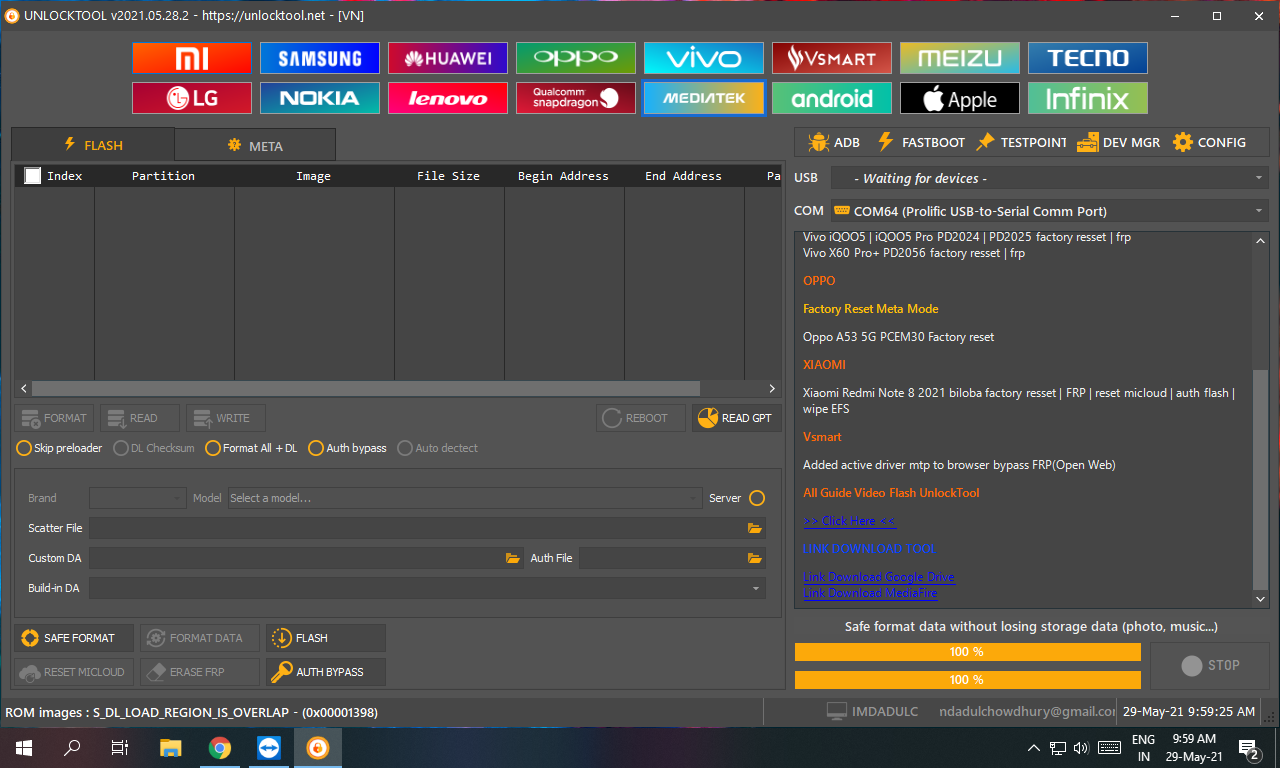Browse for Scatter File folder icon
Screen dimensions: 1280x768
754,528
